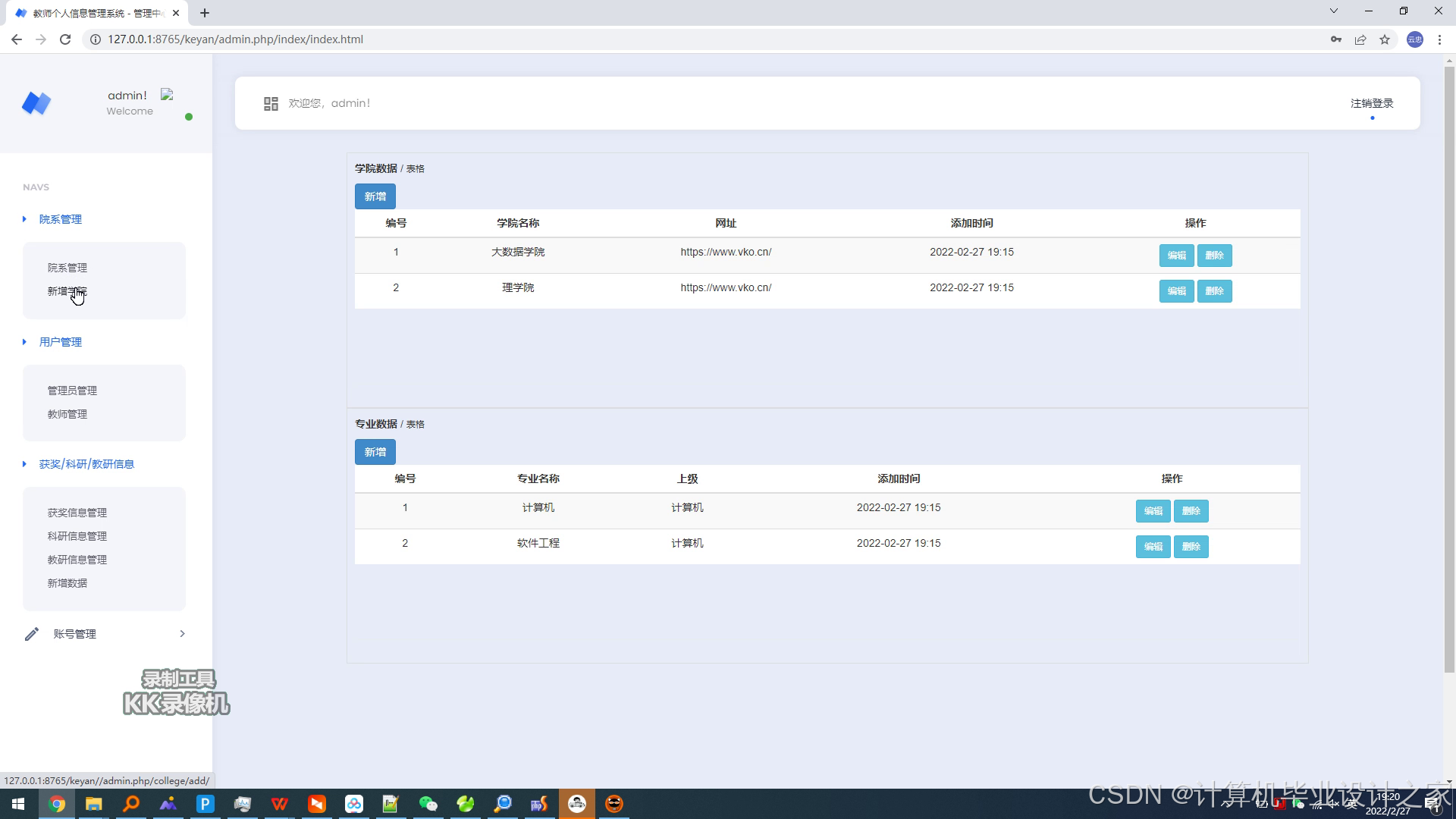This screenshot has width=1456, height=819.
Task: Open 新增学院 submenu item
Action: click(x=67, y=291)
